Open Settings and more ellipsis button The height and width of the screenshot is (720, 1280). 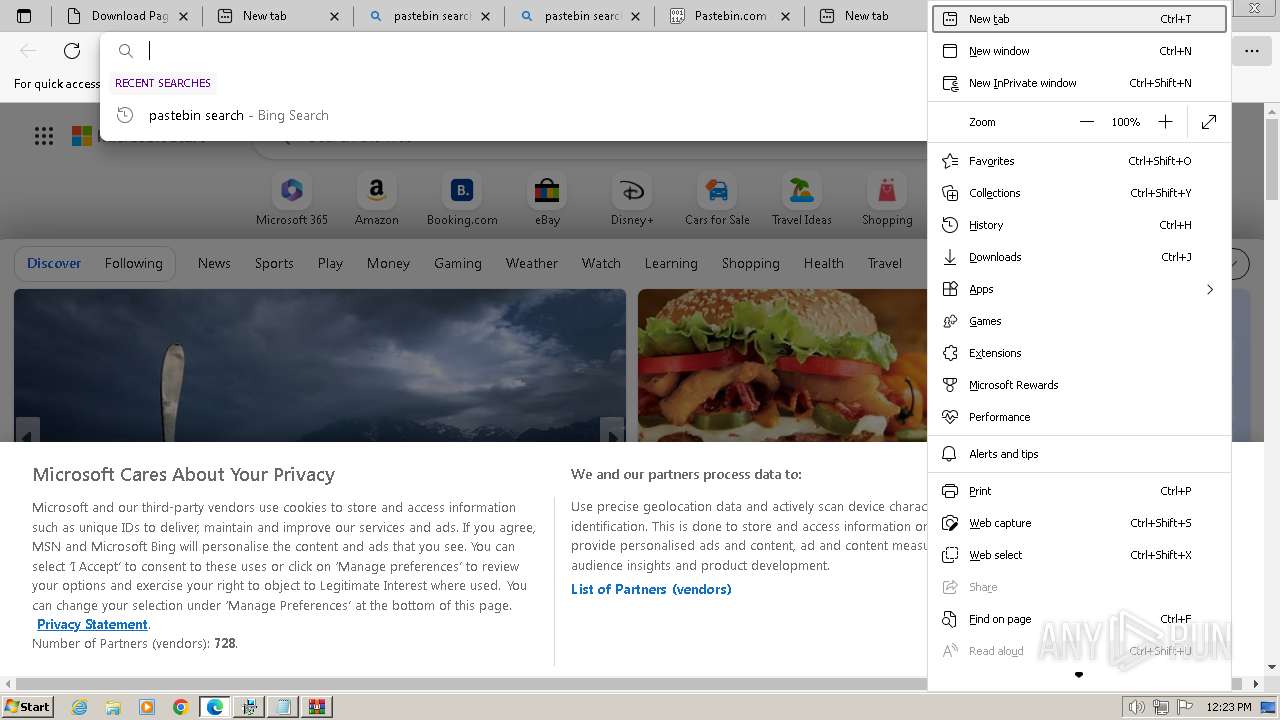pos(1252,51)
